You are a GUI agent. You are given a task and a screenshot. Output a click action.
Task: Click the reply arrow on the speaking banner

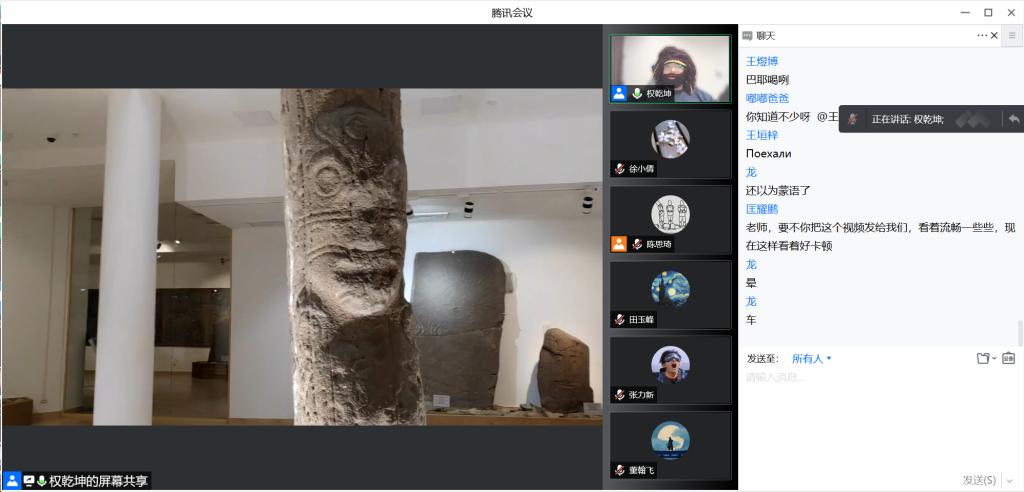tap(1014, 118)
